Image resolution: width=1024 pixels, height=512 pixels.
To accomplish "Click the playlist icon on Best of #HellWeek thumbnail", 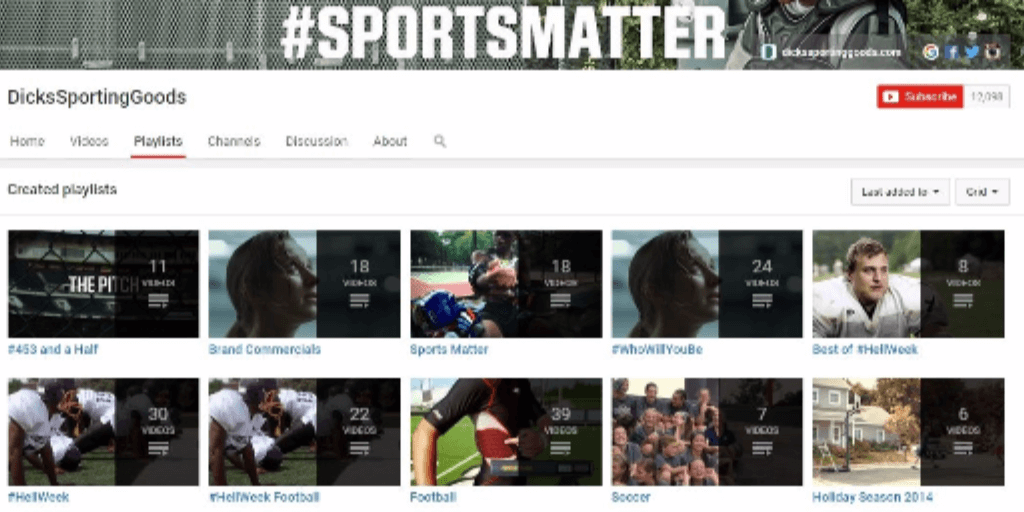I will tap(963, 301).
